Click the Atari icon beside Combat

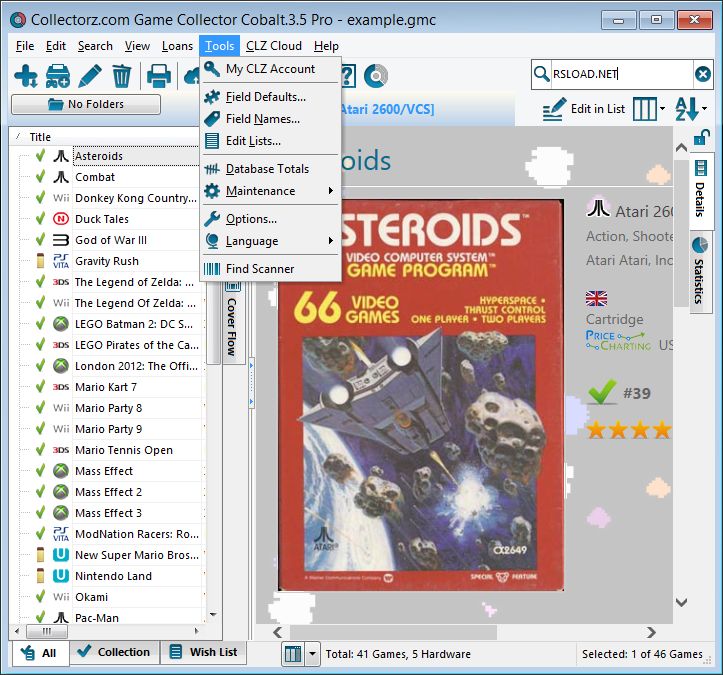click(61, 177)
